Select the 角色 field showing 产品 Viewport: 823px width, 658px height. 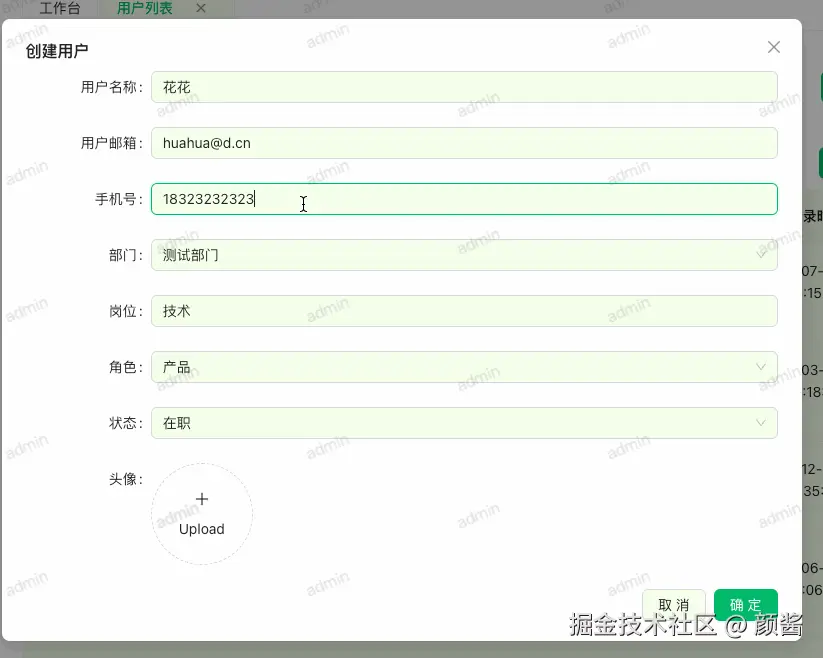pyautogui.click(x=465, y=367)
